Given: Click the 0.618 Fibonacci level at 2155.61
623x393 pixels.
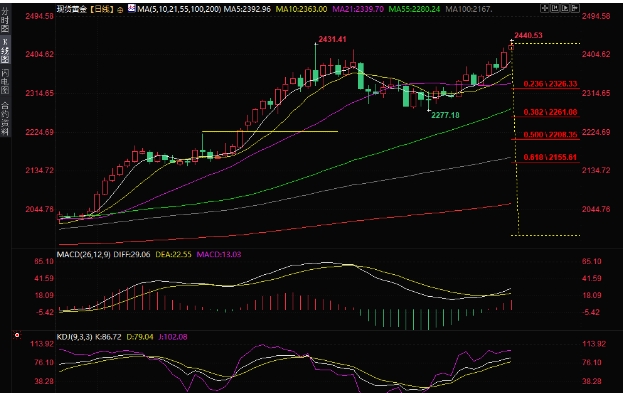Looking at the screenshot, I should pyautogui.click(x=550, y=157).
